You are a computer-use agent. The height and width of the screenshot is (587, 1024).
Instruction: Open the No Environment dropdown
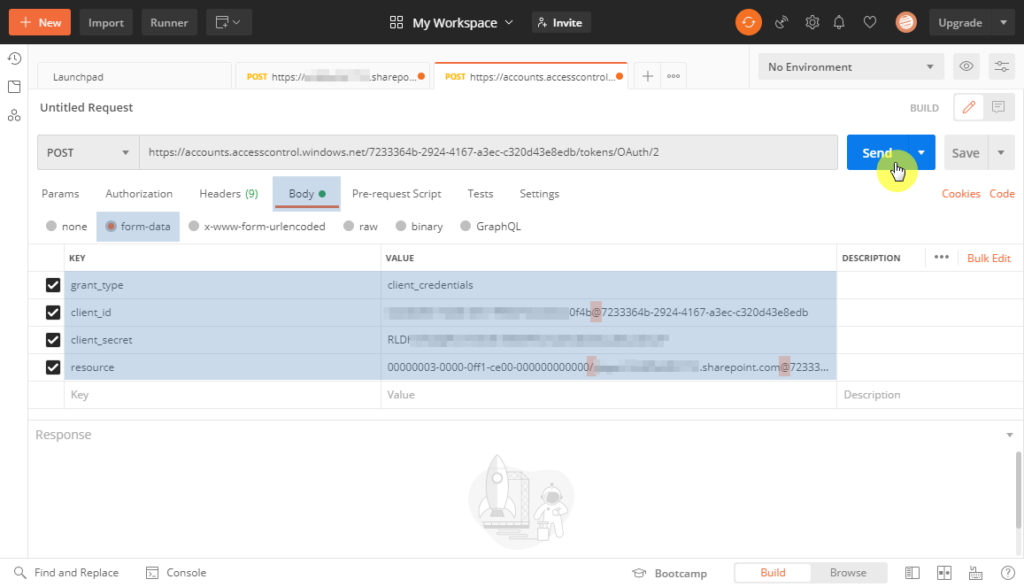pyautogui.click(x=851, y=67)
